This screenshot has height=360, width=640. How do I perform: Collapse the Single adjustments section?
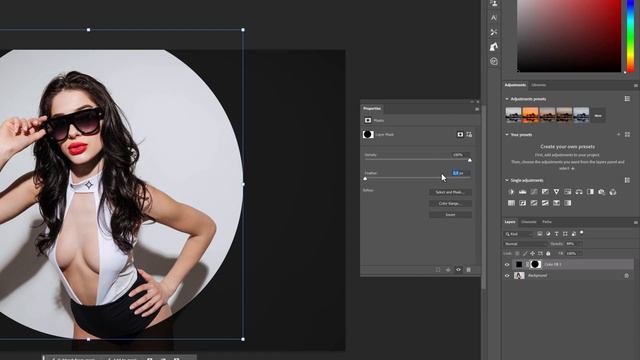(507, 180)
